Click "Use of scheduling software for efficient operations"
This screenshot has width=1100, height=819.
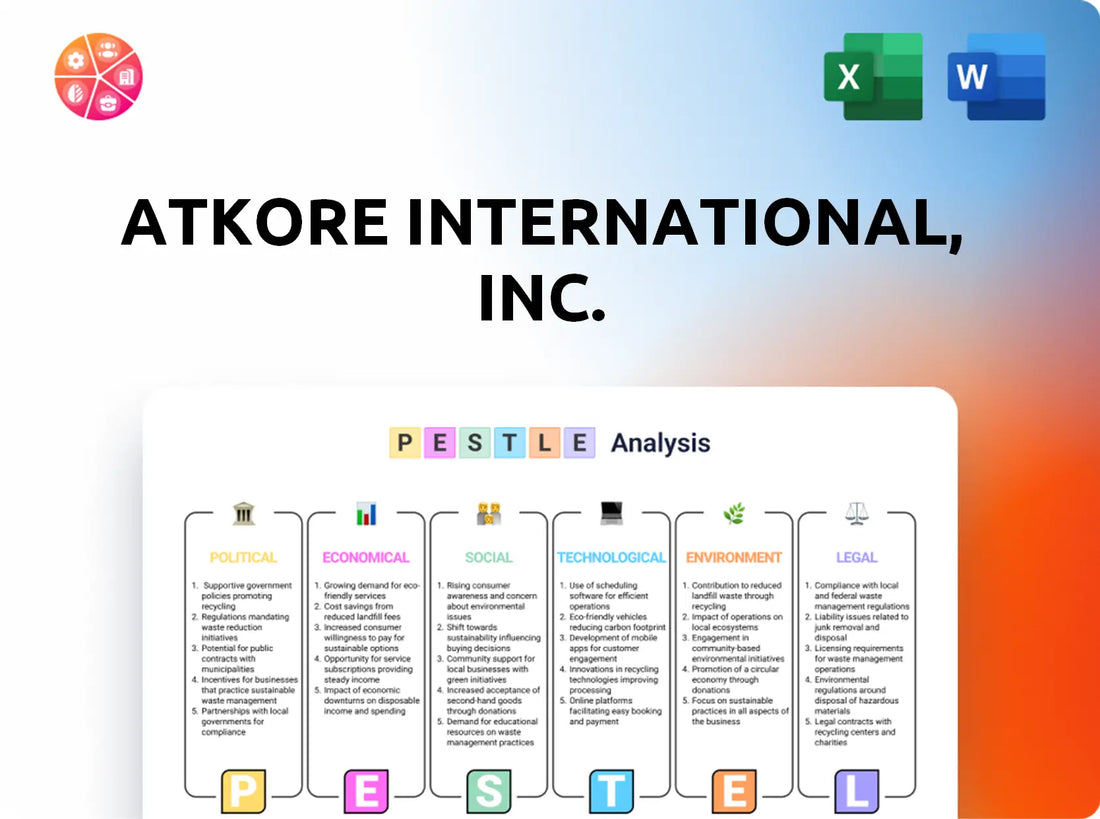coord(604,596)
